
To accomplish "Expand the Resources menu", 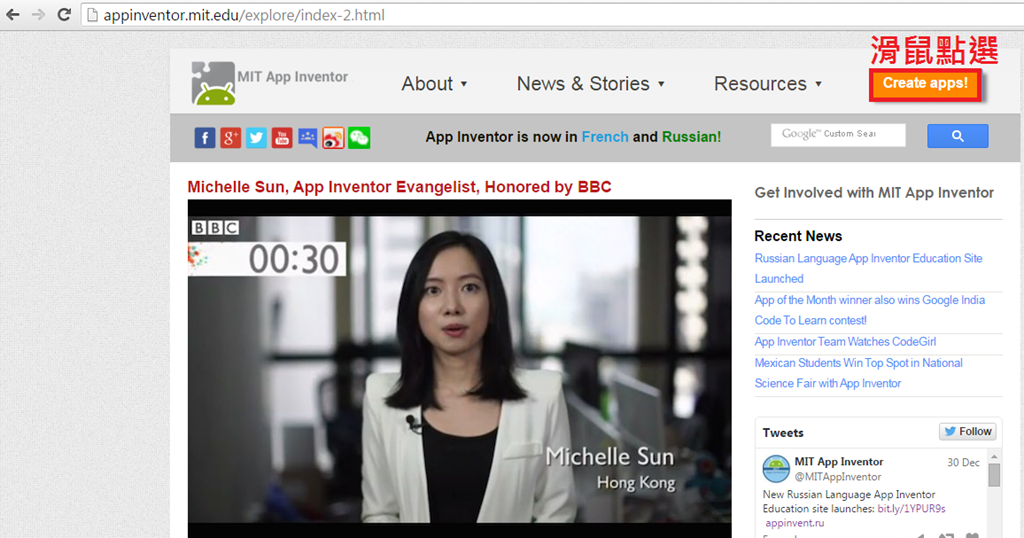I will point(767,84).
